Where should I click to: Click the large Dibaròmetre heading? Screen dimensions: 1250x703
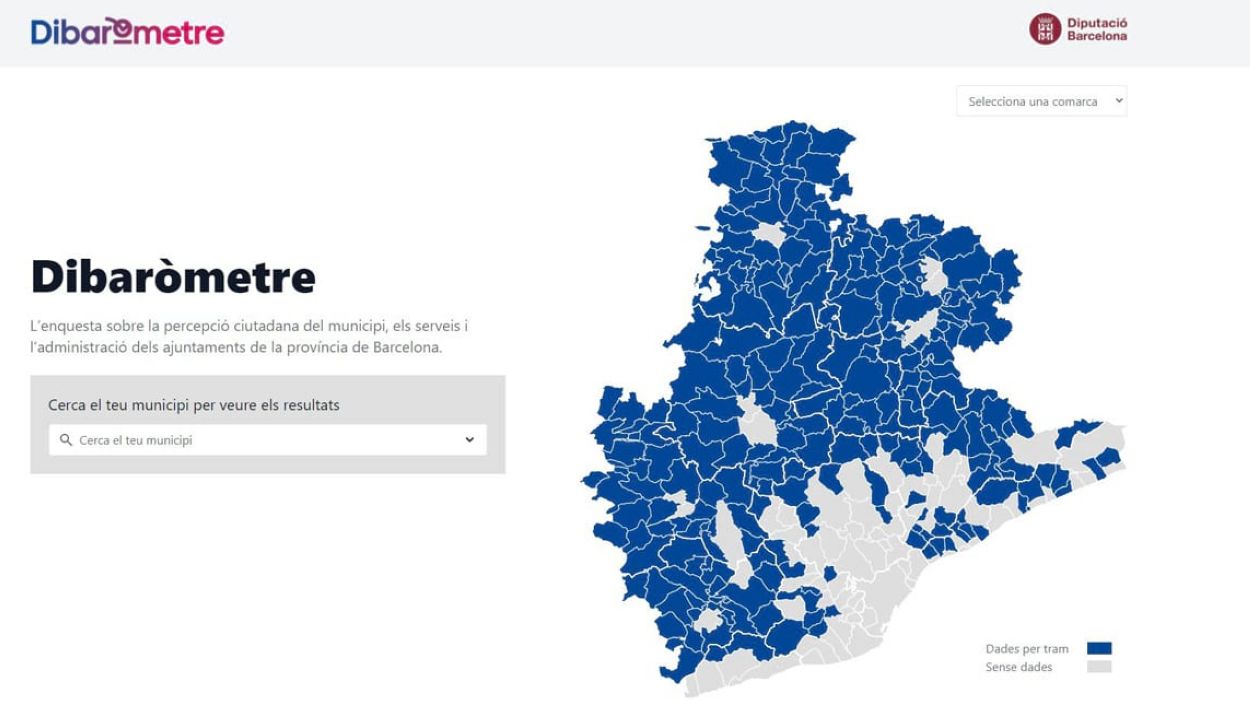tap(173, 277)
